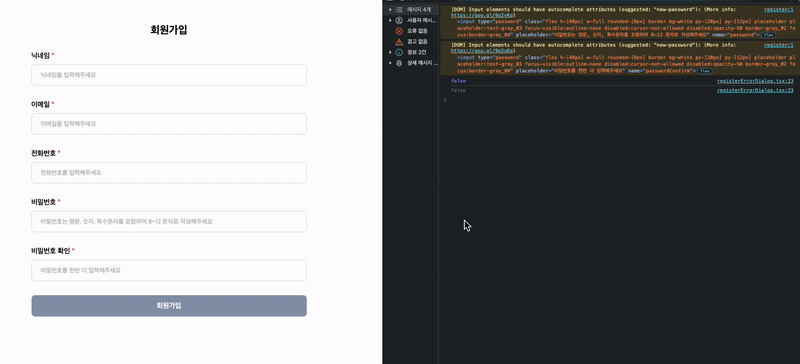Focus the 비밀번호 input field
Screen dimensions: 800x364
point(169,222)
